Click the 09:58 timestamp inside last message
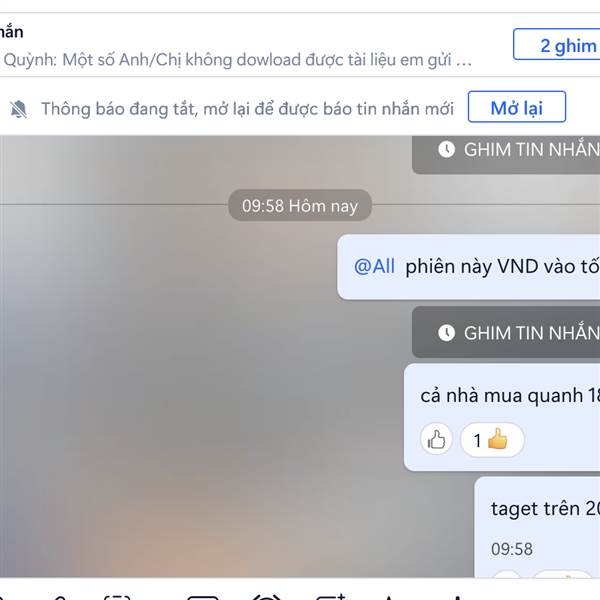Image resolution: width=600 pixels, height=600 pixels. pyautogui.click(x=512, y=549)
